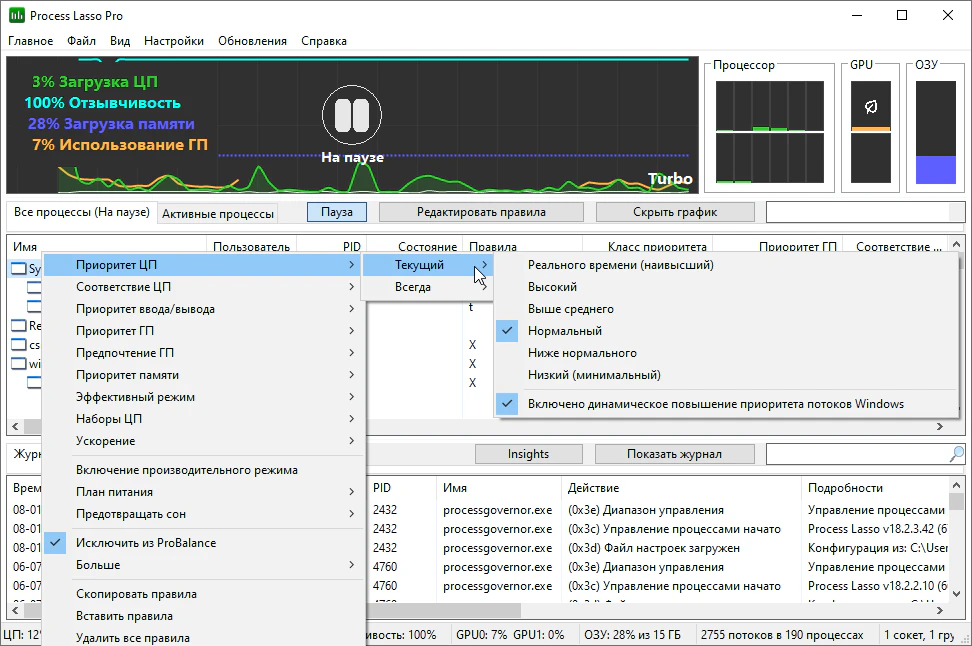This screenshot has width=972, height=646.
Task: Set priority to Ниже нормального
Action: coord(726,353)
